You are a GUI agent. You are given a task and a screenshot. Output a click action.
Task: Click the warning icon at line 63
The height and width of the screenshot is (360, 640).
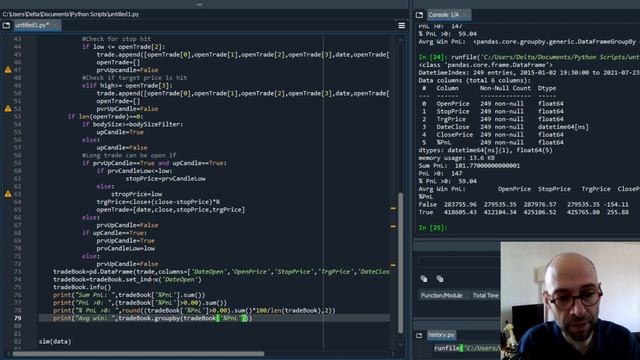pos(8,194)
